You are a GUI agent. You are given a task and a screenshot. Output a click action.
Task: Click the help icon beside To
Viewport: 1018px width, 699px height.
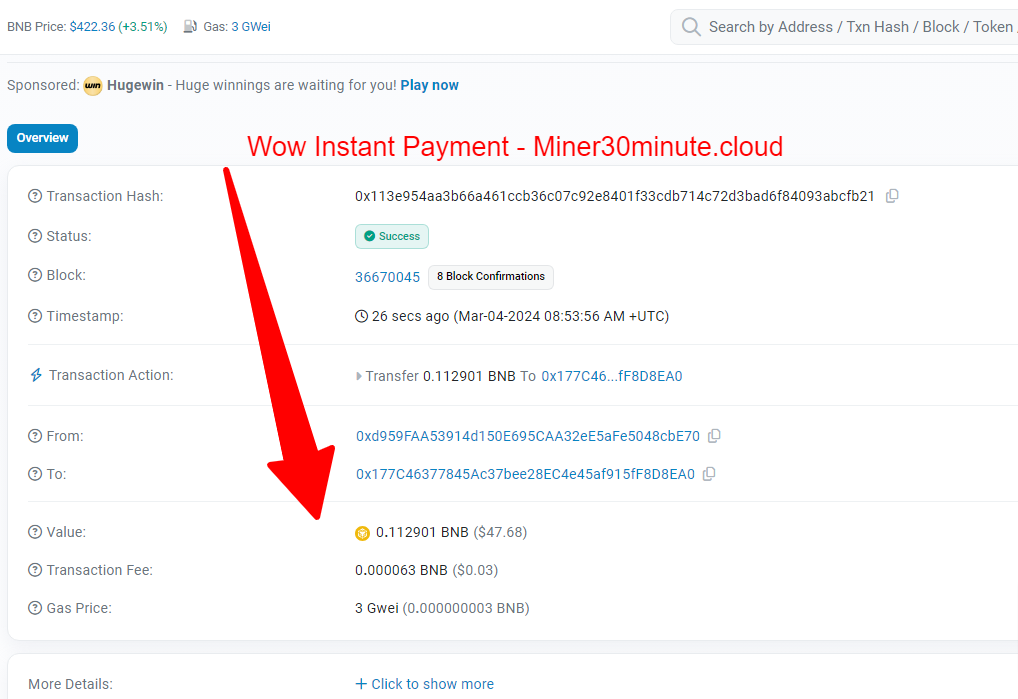[35, 474]
